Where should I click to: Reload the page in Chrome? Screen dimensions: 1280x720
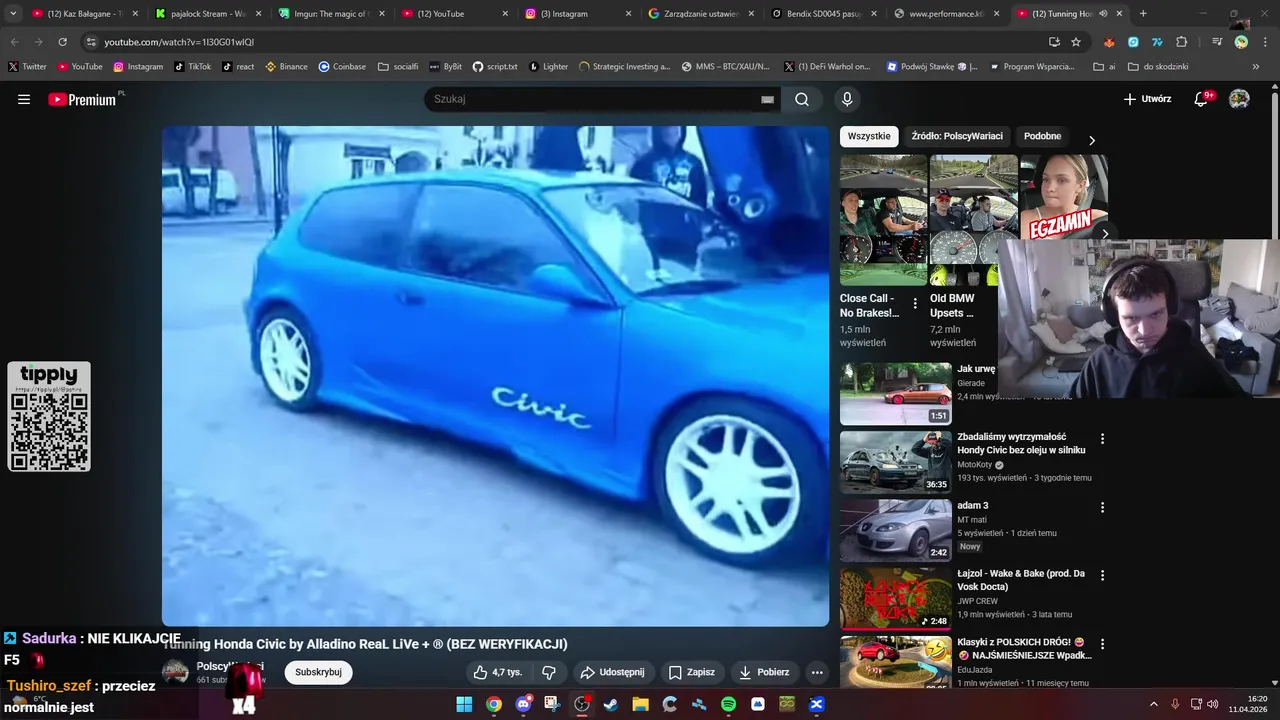pos(62,42)
